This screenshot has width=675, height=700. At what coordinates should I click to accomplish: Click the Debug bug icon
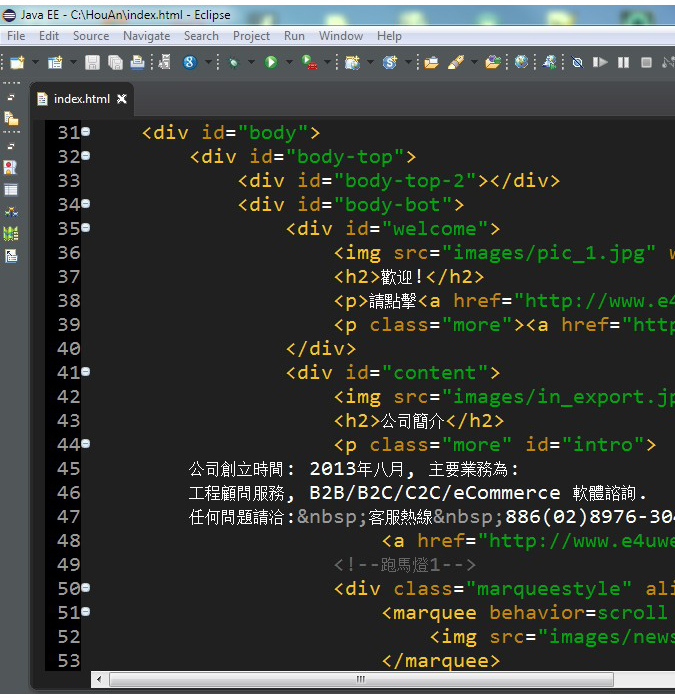(233, 62)
